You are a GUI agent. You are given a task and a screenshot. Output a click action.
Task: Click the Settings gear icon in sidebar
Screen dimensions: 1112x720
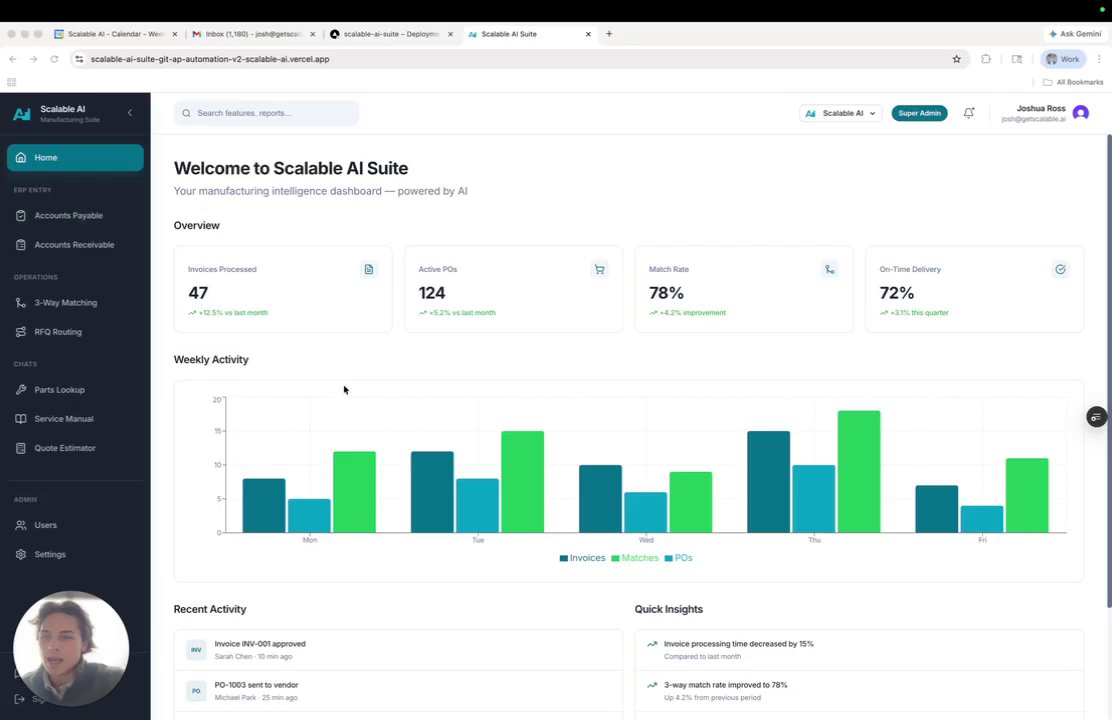click(x=21, y=554)
